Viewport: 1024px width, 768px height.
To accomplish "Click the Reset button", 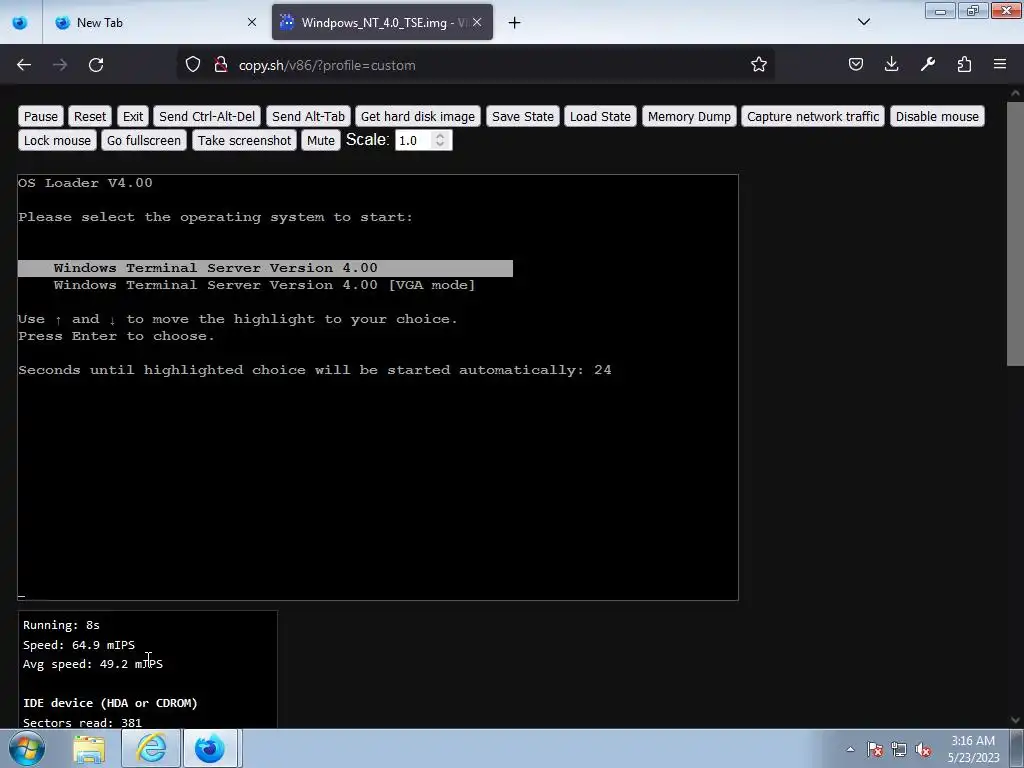I will pyautogui.click(x=89, y=116).
